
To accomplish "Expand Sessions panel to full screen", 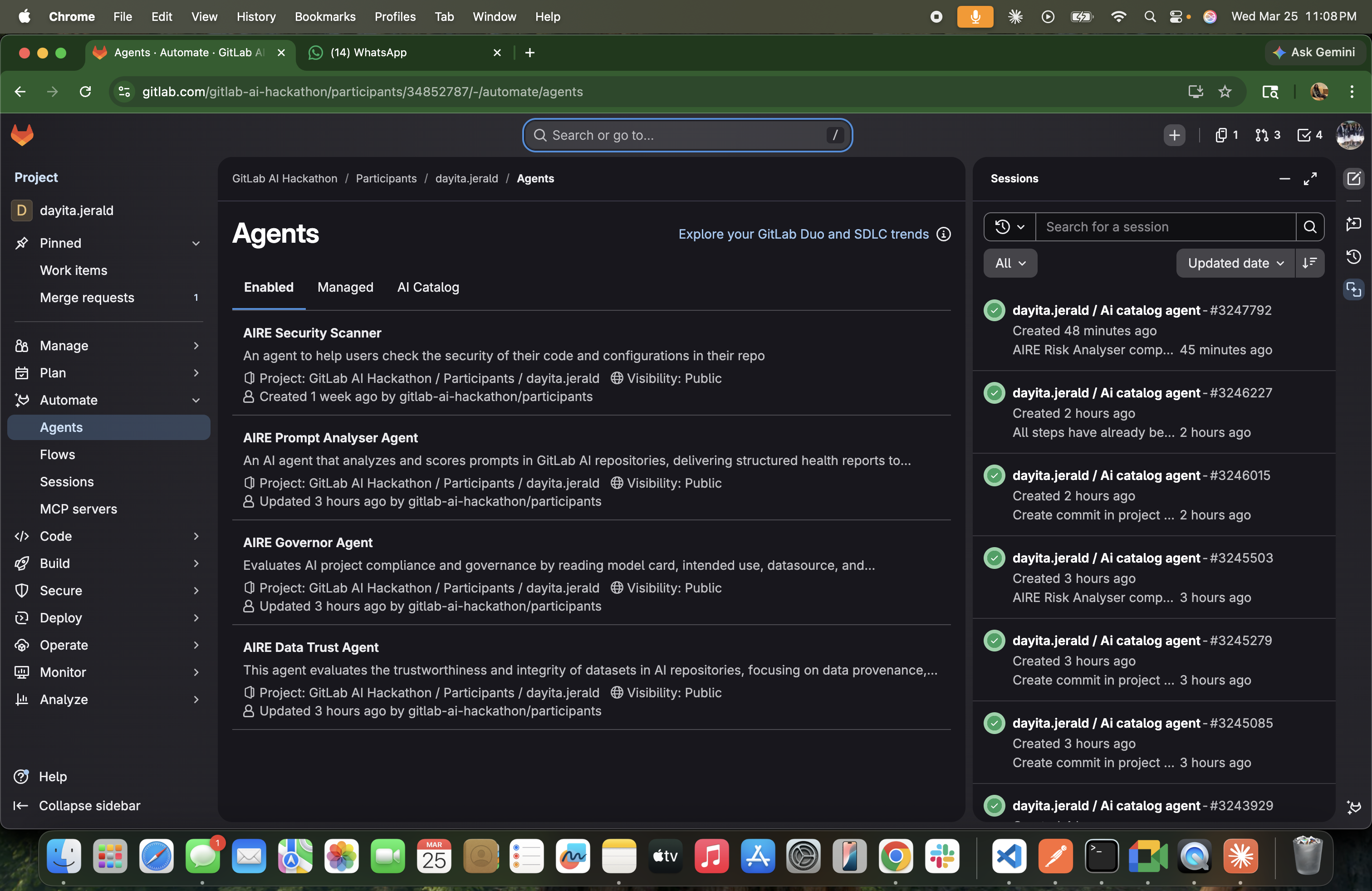I will tap(1310, 179).
